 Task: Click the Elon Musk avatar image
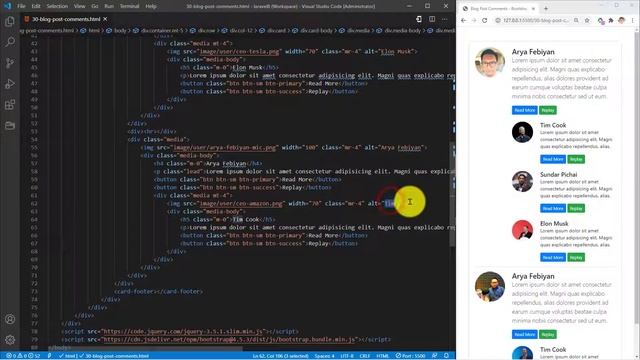coord(522,230)
